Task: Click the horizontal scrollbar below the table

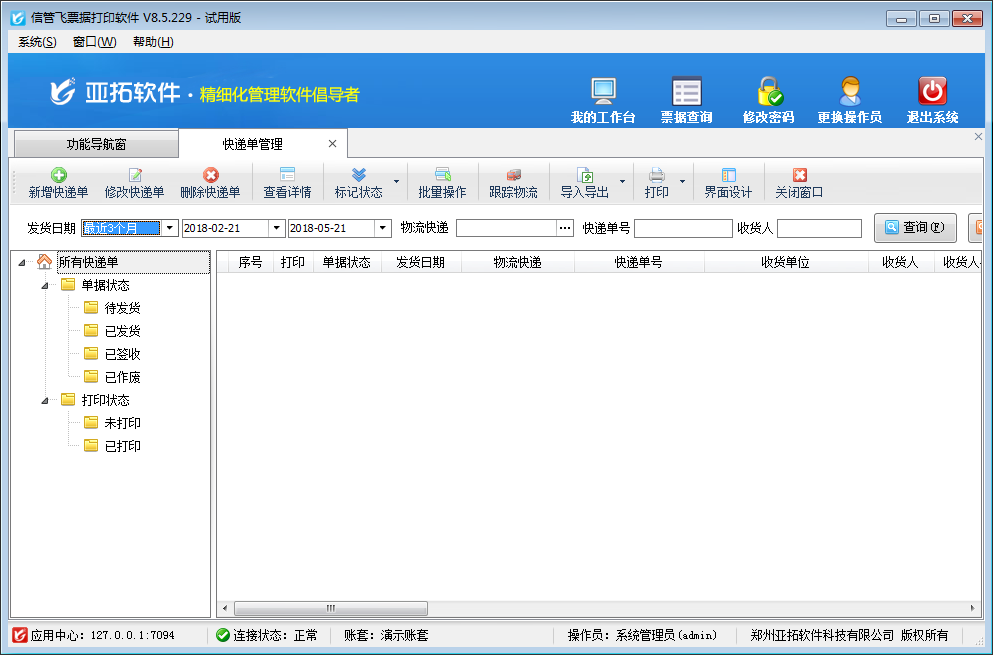Action: (x=330, y=607)
